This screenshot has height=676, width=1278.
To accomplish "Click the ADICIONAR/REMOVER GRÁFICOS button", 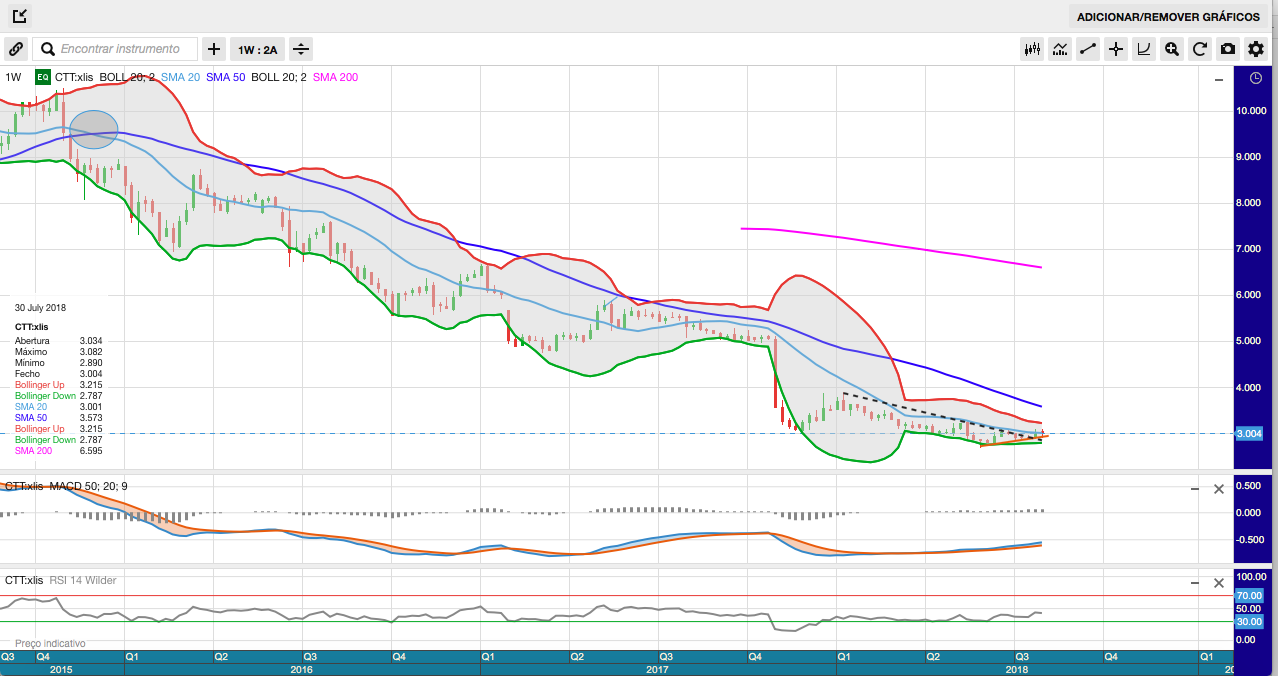I will point(1168,17).
